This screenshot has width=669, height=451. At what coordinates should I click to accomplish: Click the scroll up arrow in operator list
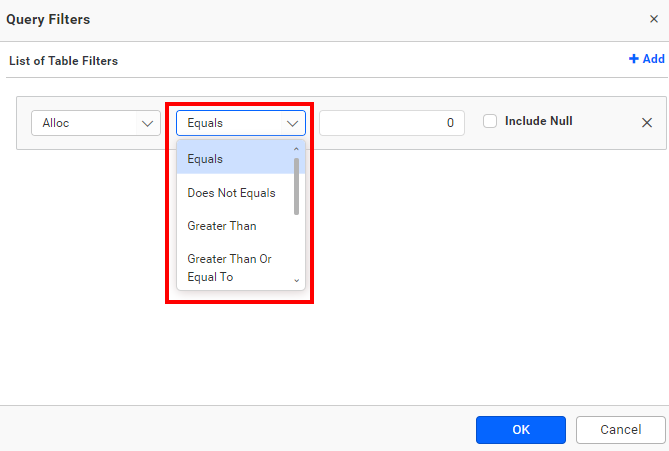pos(296,150)
